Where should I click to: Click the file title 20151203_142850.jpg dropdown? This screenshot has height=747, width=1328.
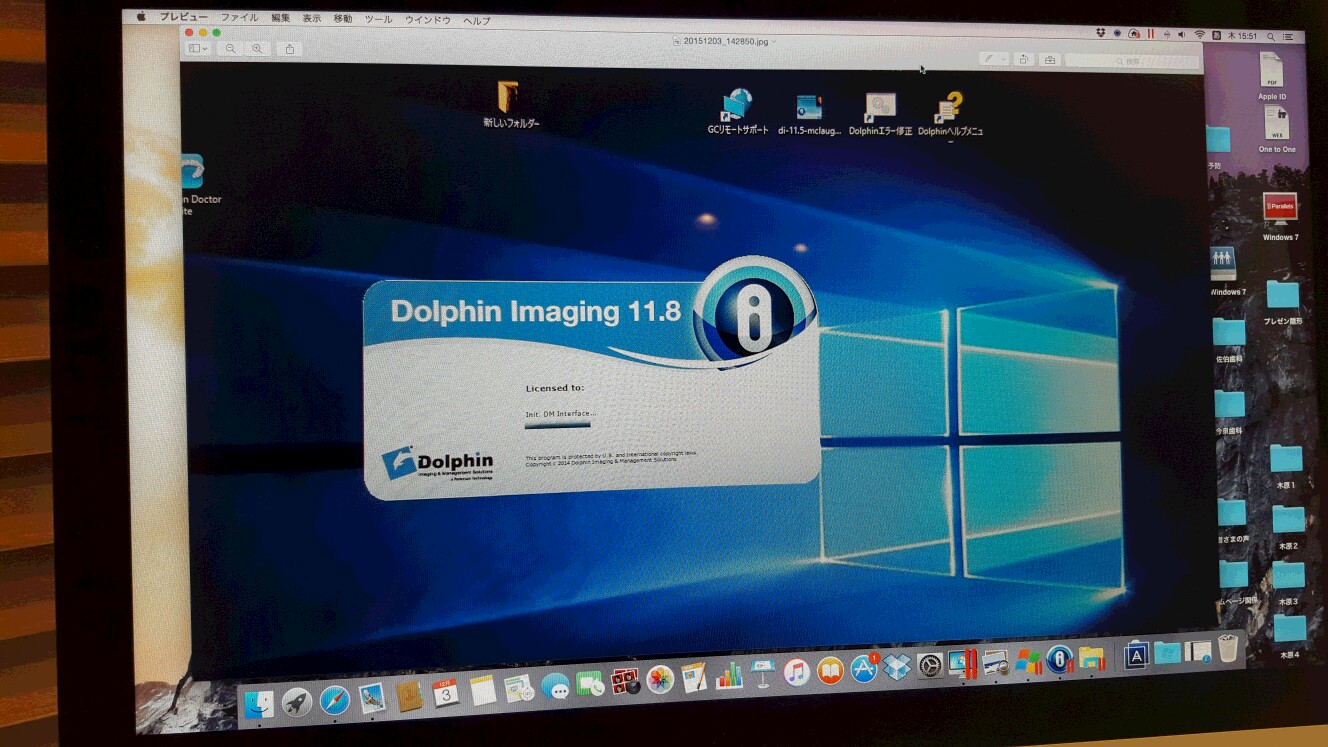click(724, 41)
